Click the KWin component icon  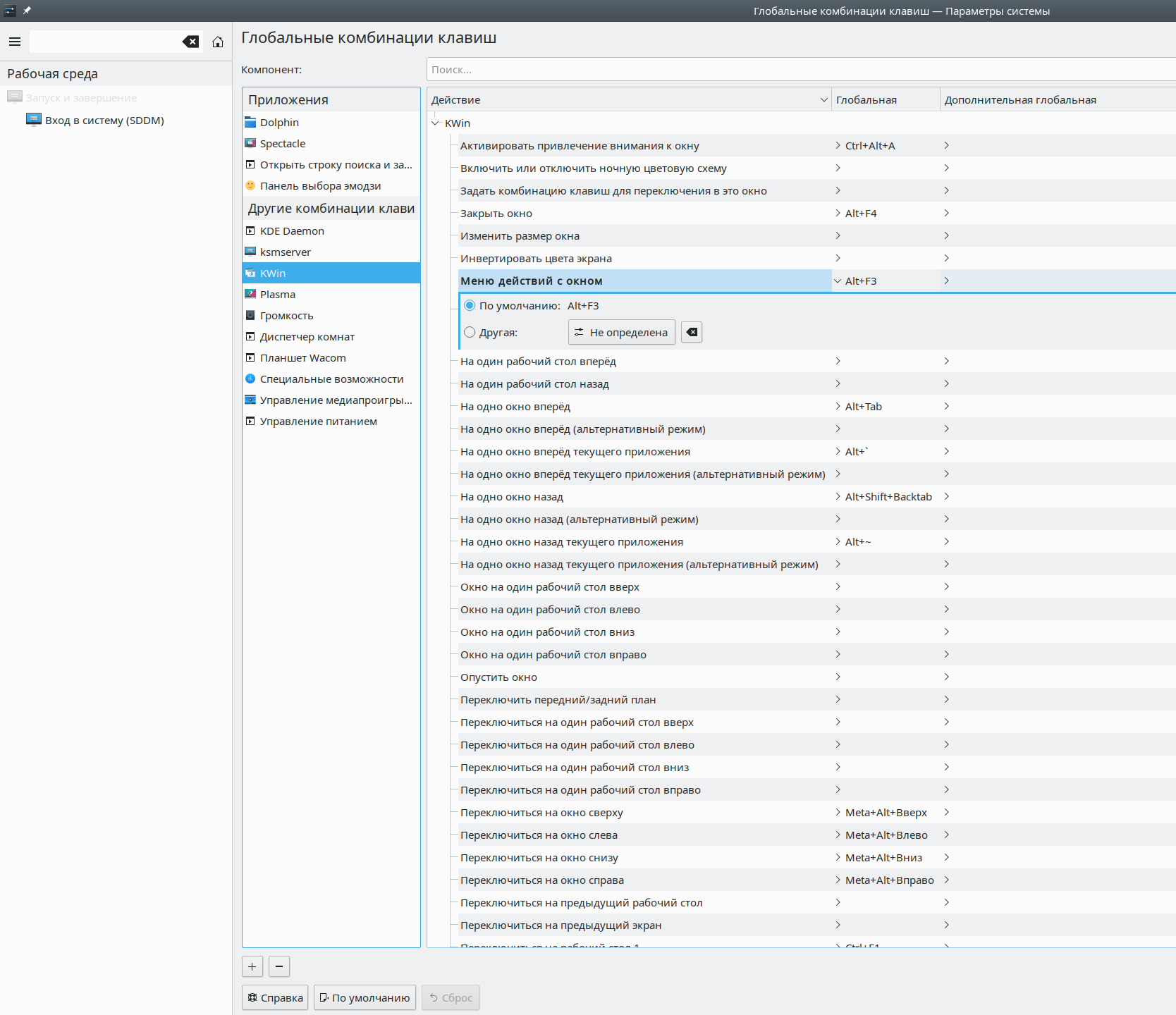250,273
